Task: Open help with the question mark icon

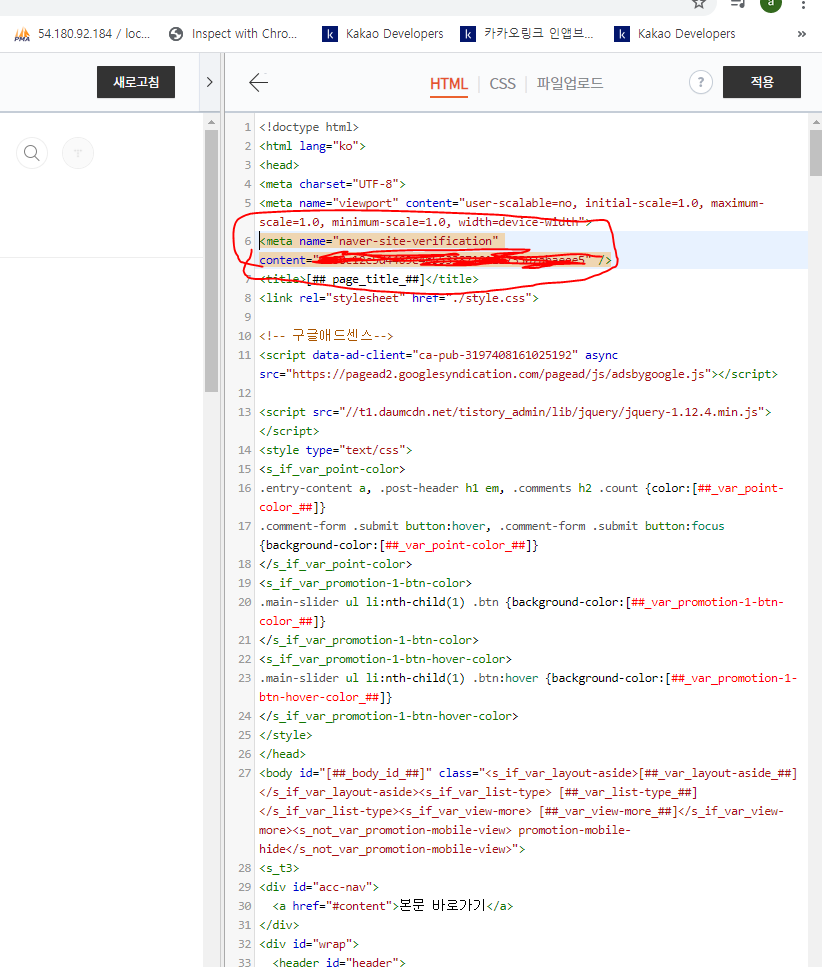Action: point(701,82)
